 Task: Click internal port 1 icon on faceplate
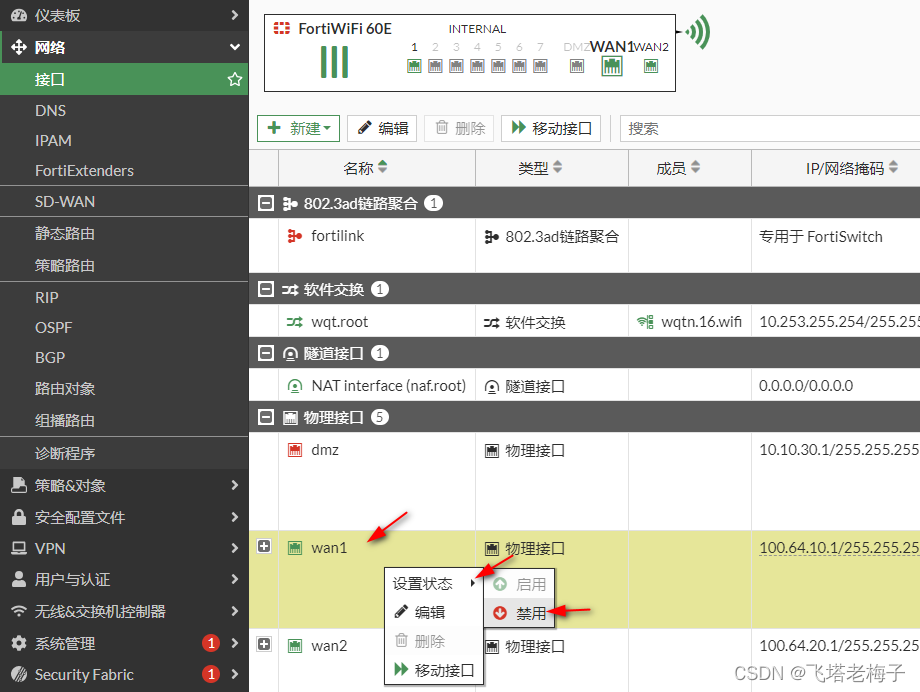tap(414, 66)
